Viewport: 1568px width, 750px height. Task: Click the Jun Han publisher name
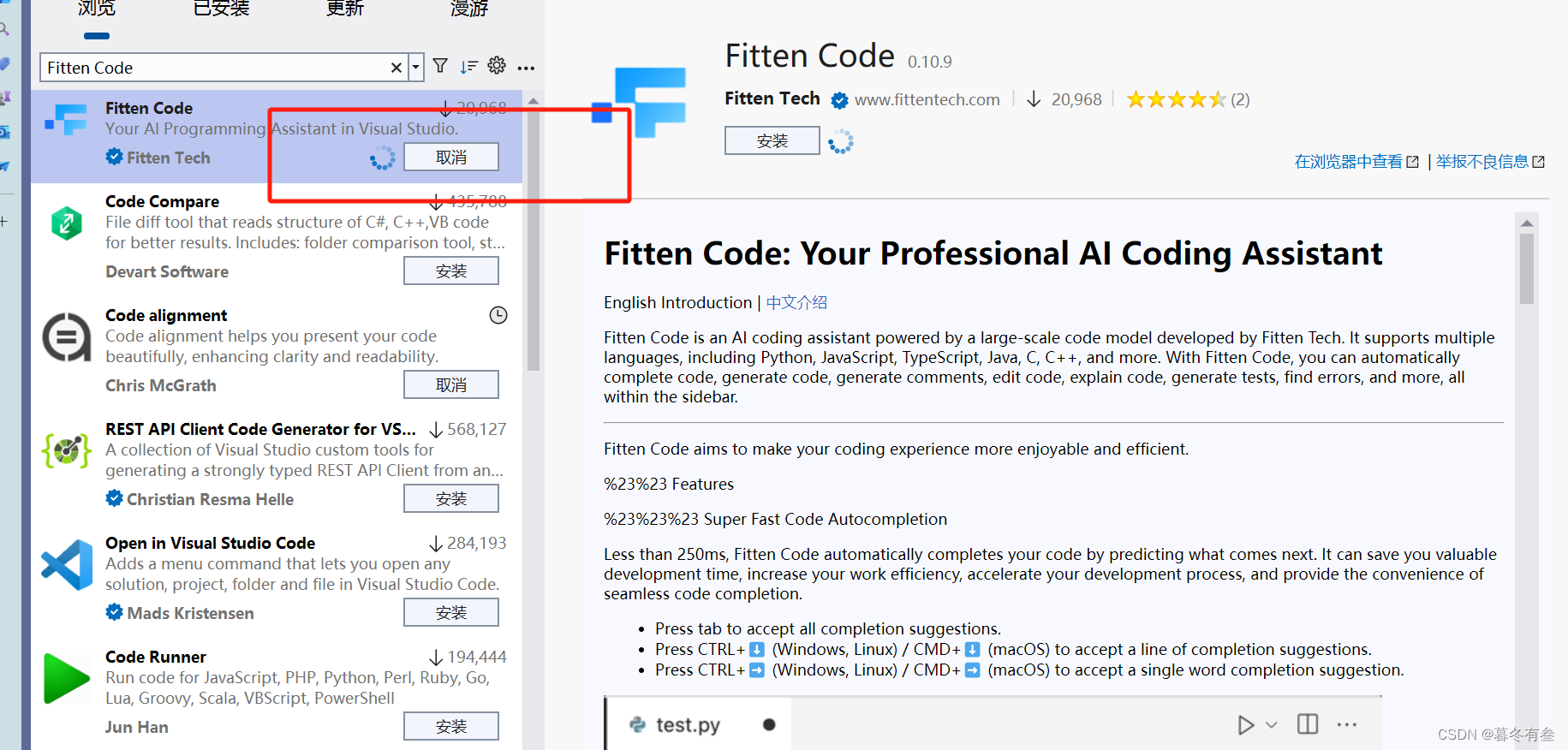(137, 727)
